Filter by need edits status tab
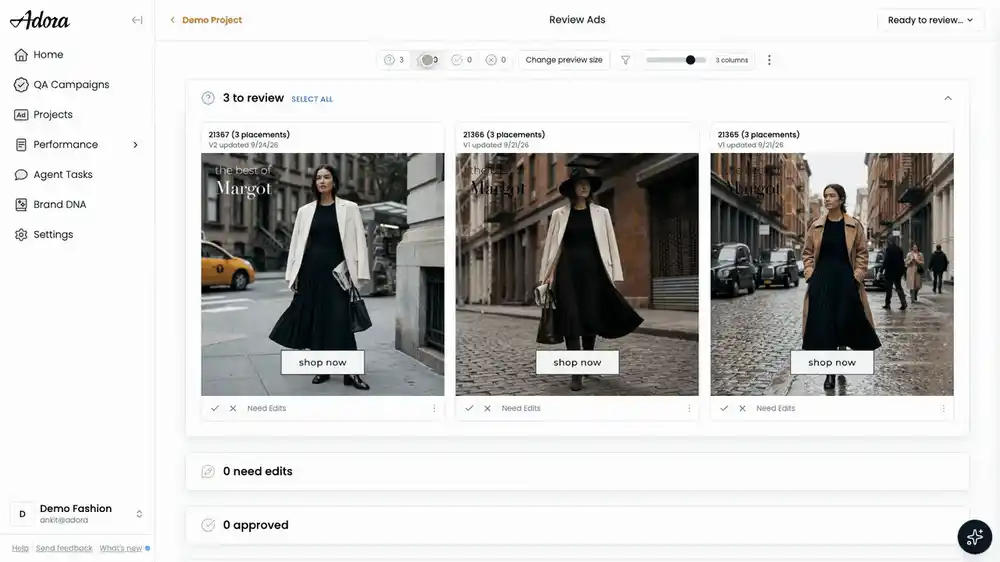Image resolution: width=1000 pixels, height=562 pixels. [x=428, y=60]
